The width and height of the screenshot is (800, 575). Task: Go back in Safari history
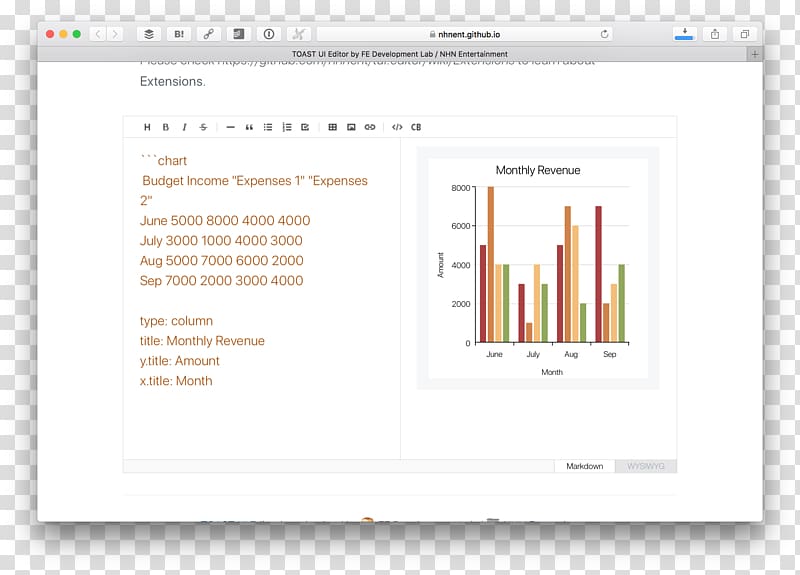point(98,34)
